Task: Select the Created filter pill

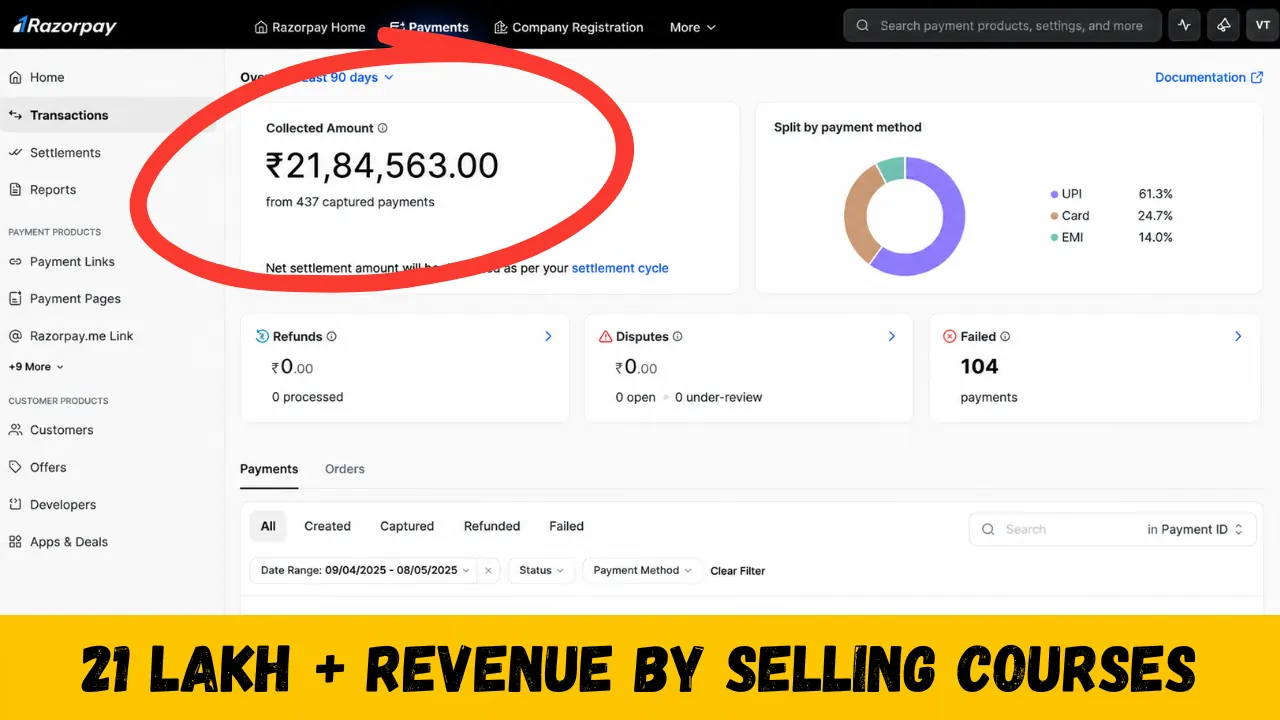Action: 327,526
